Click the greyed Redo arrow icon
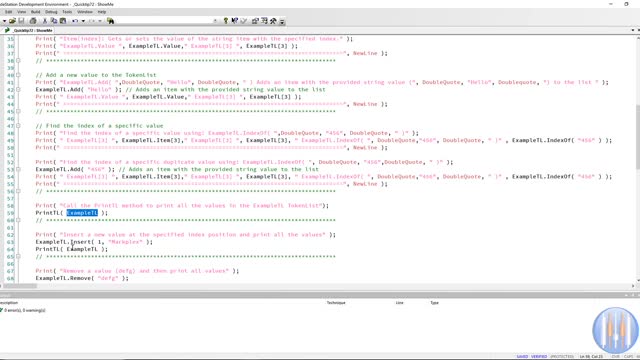 [92, 21]
